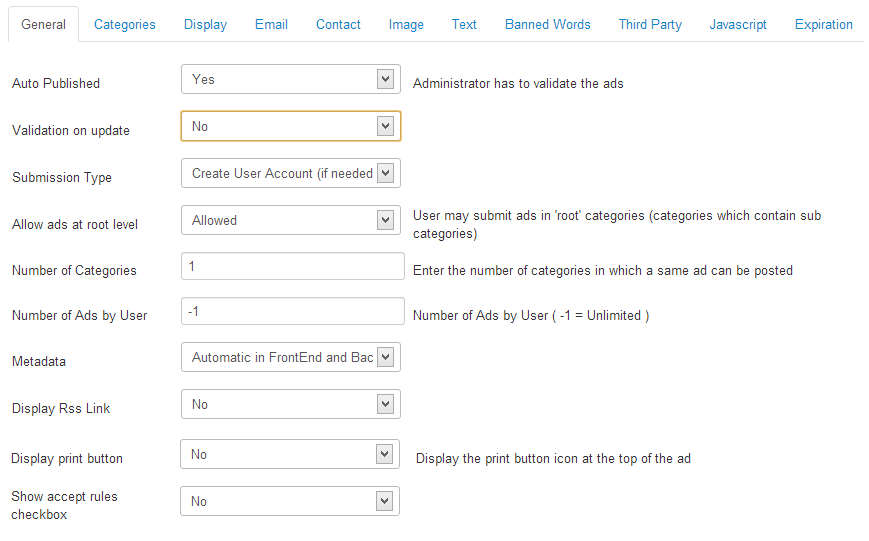This screenshot has height=541, width=869.
Task: Open the Display print button dropdown
Action: pos(290,455)
